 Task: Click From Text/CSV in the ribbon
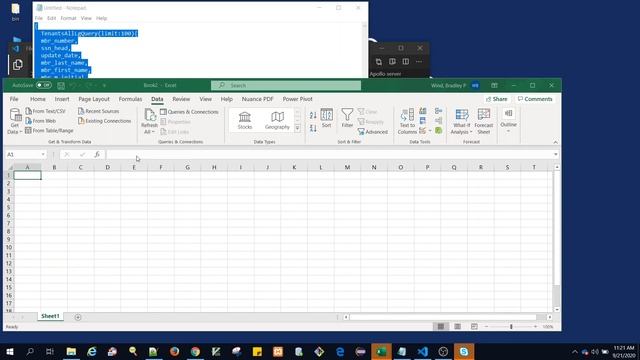click(x=45, y=111)
